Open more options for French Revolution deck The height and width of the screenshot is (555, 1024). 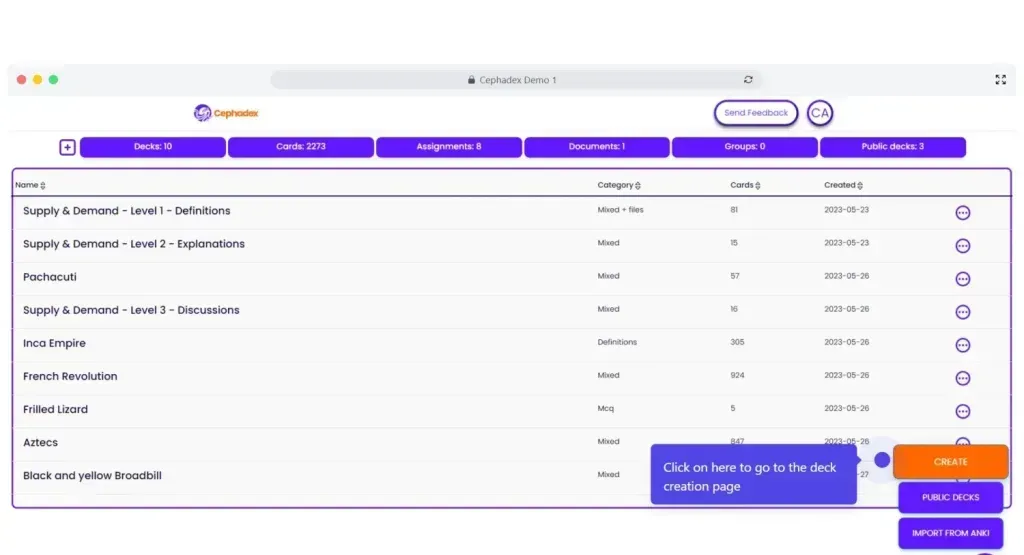coord(963,379)
